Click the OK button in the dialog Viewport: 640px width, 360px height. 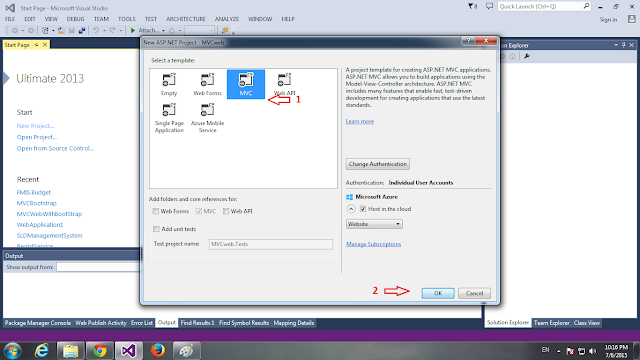pyautogui.click(x=438, y=293)
